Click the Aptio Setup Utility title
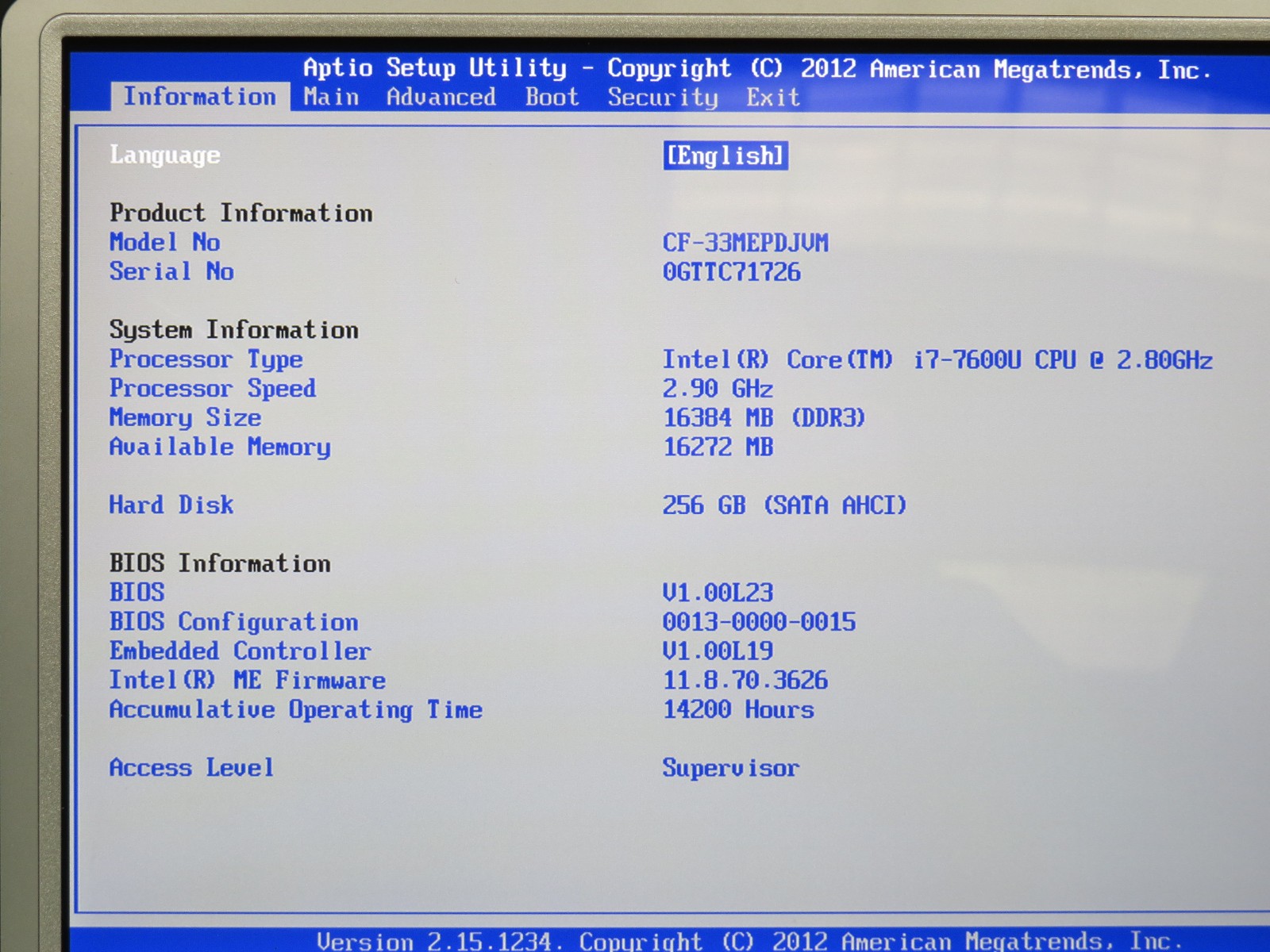Screen dimensions: 1270x952 [x=757, y=69]
